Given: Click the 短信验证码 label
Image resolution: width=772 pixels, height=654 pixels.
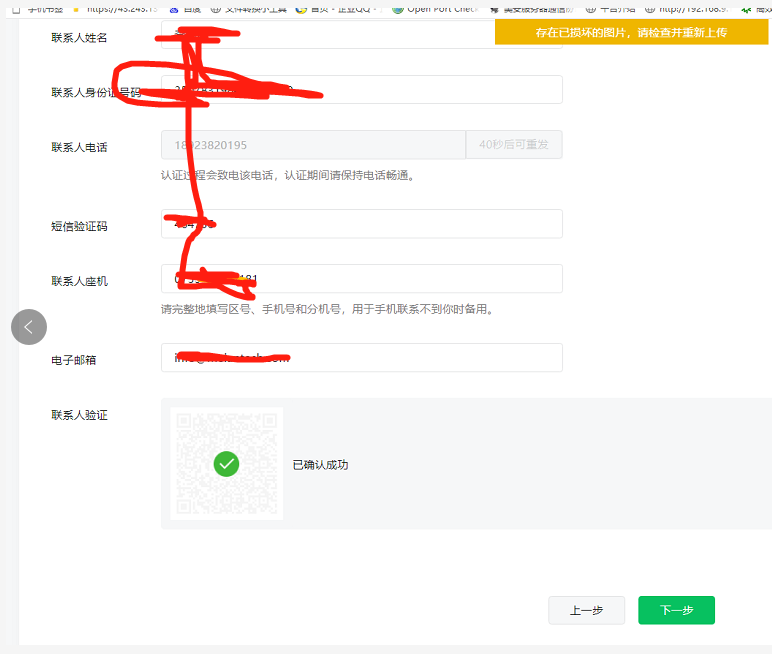Looking at the screenshot, I should [79, 227].
